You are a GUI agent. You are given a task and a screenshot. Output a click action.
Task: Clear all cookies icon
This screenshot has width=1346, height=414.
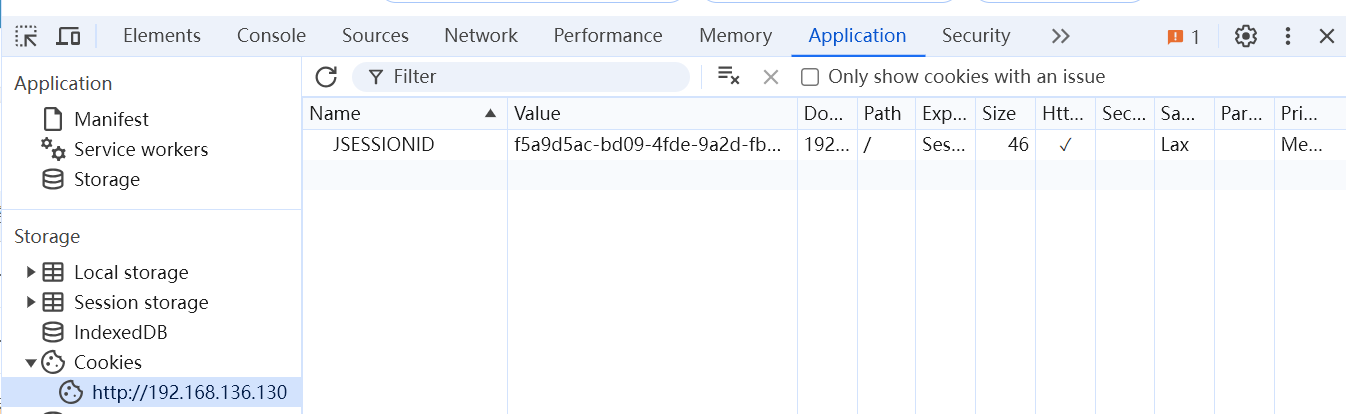click(x=729, y=77)
